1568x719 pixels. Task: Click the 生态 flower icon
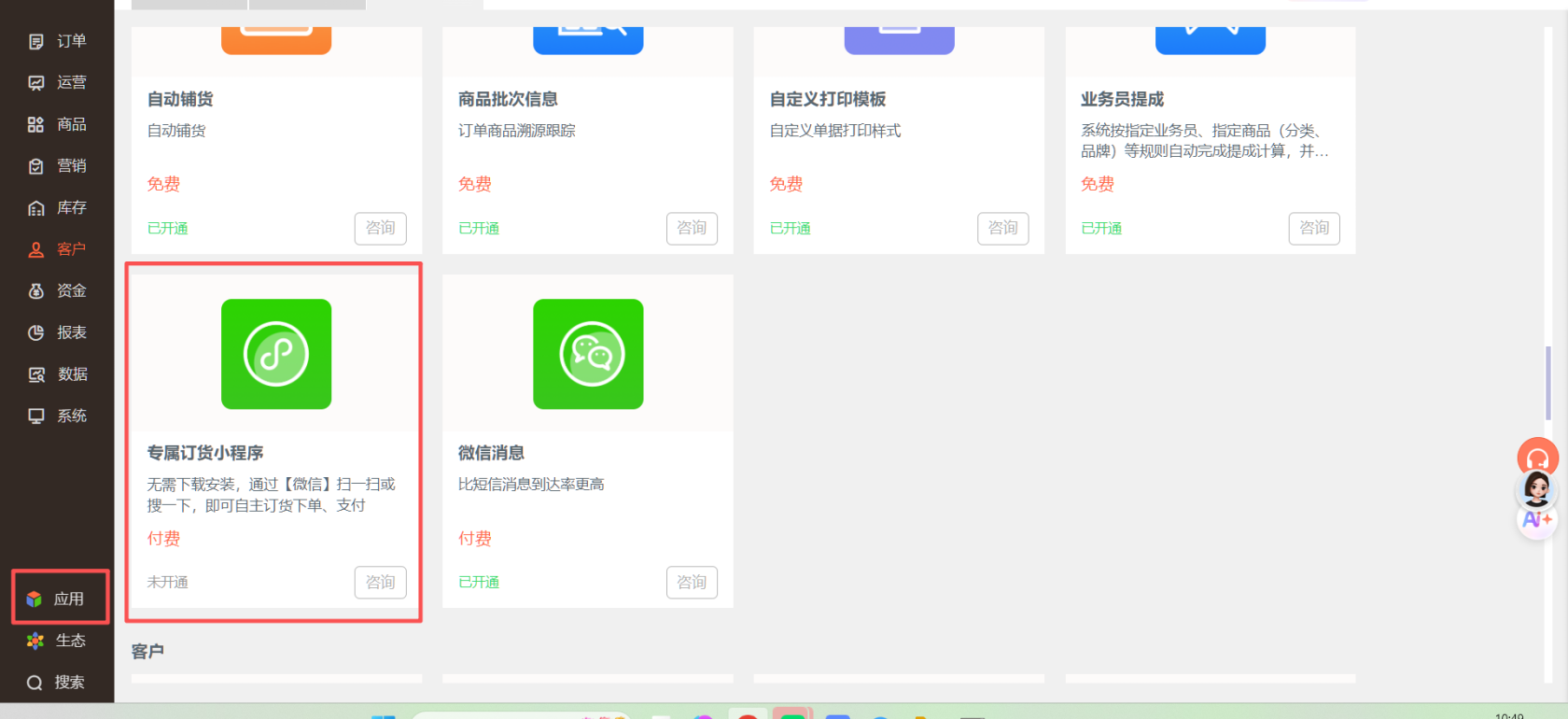35,641
